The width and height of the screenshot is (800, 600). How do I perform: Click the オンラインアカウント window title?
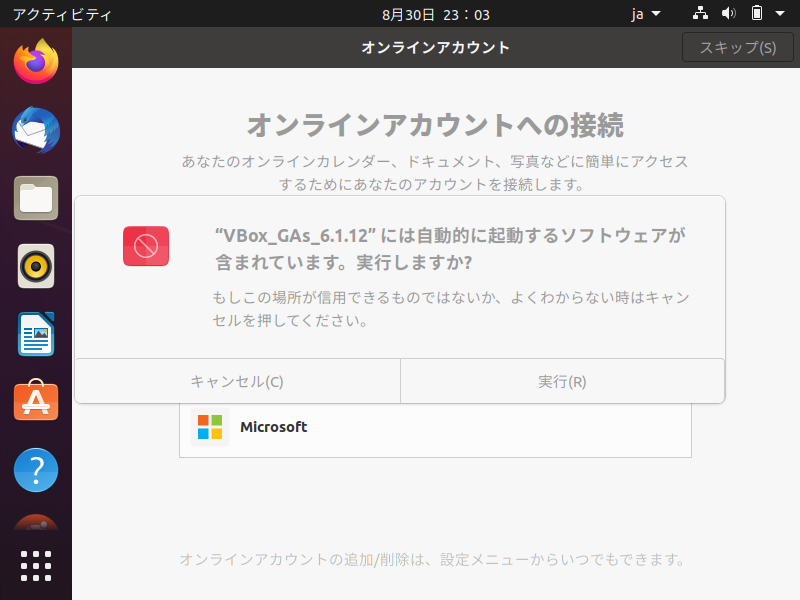(x=435, y=47)
